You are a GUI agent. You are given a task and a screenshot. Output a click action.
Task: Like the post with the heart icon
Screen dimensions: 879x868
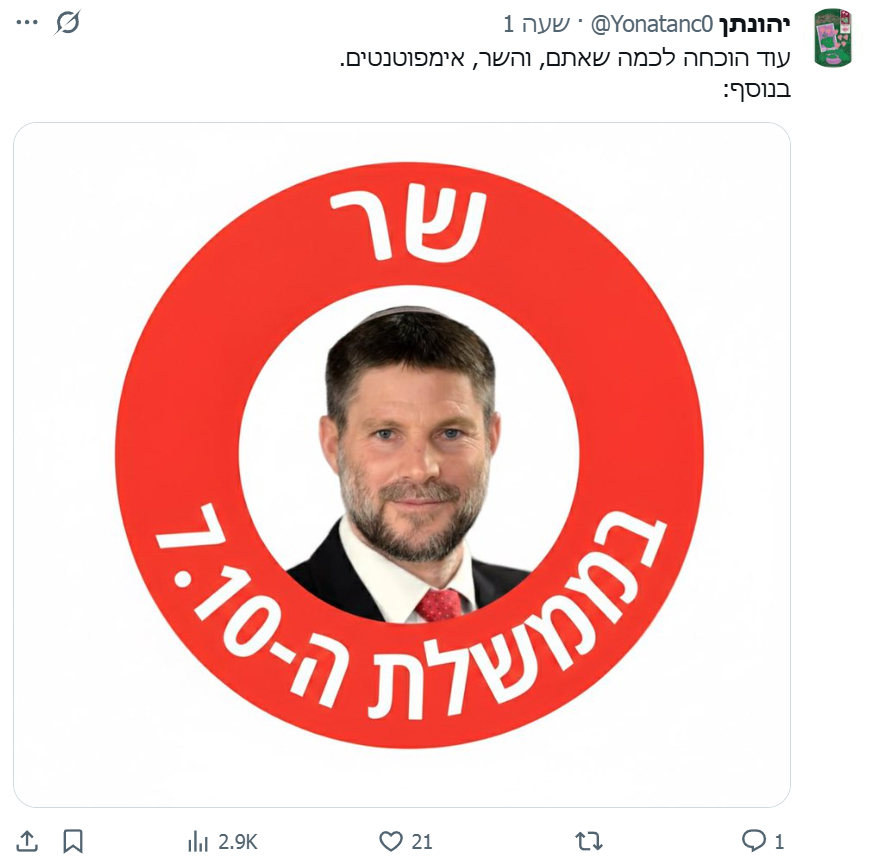pyautogui.click(x=391, y=841)
